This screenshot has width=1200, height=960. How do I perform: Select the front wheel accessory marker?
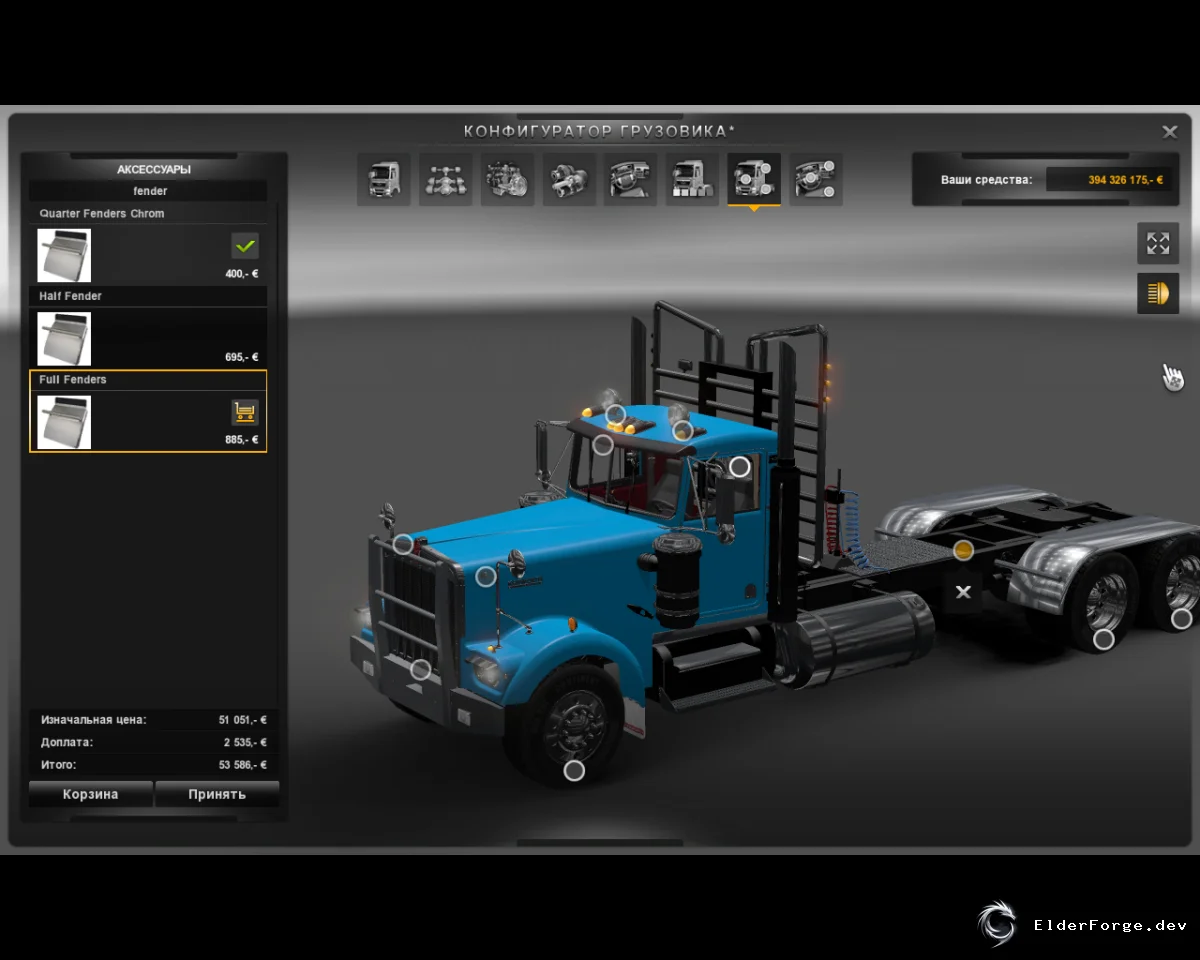point(574,771)
